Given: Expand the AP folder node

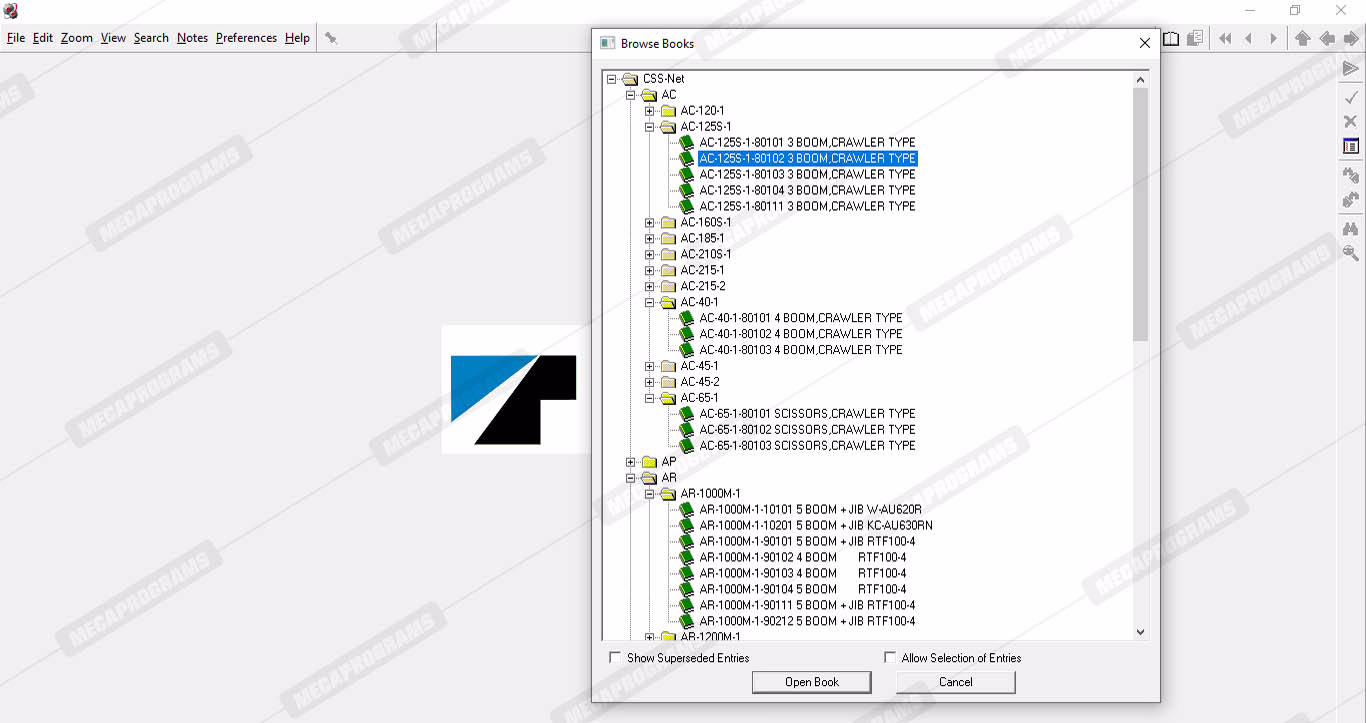Looking at the screenshot, I should point(631,462).
